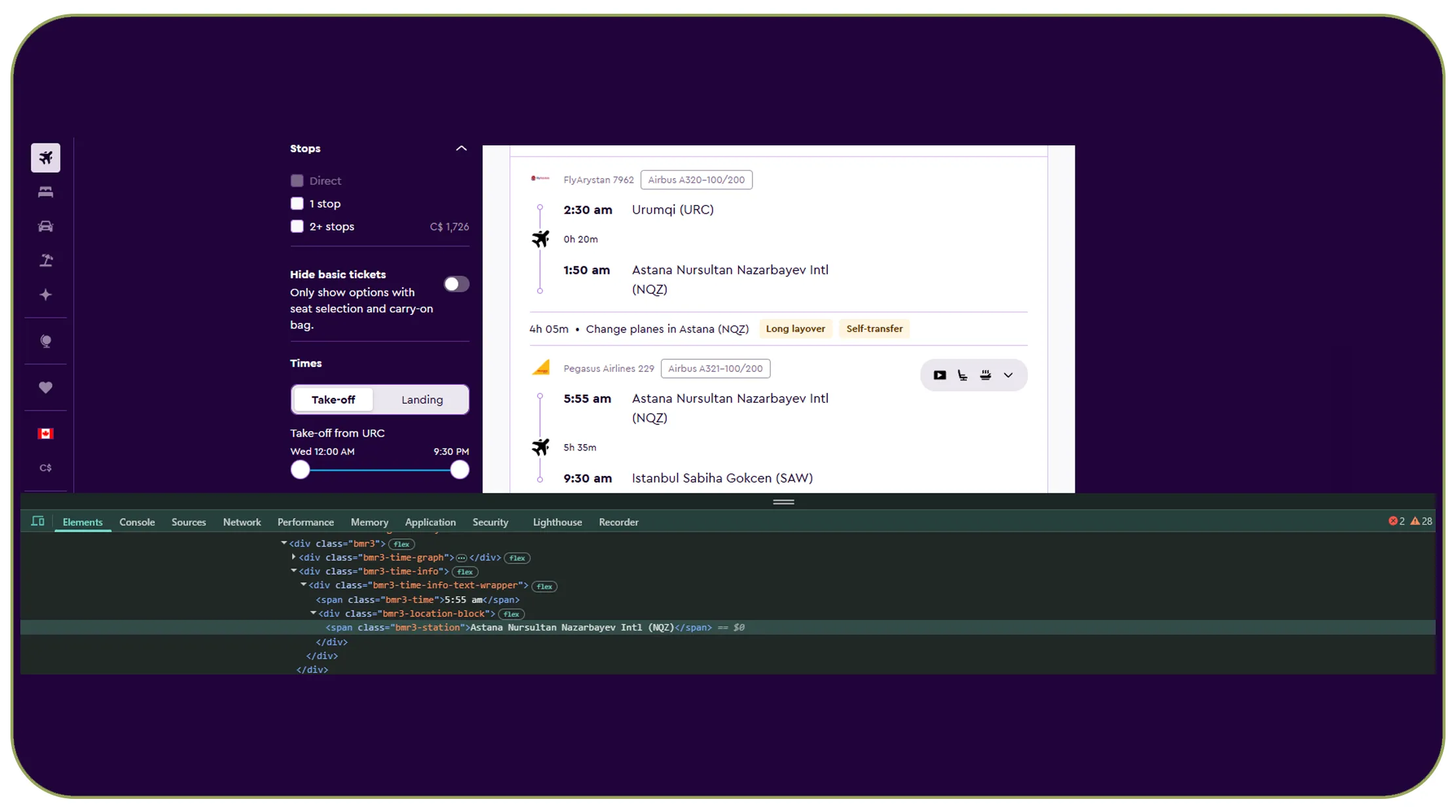Select the Take-off times button
This screenshot has width=1456, height=812.
coord(333,399)
